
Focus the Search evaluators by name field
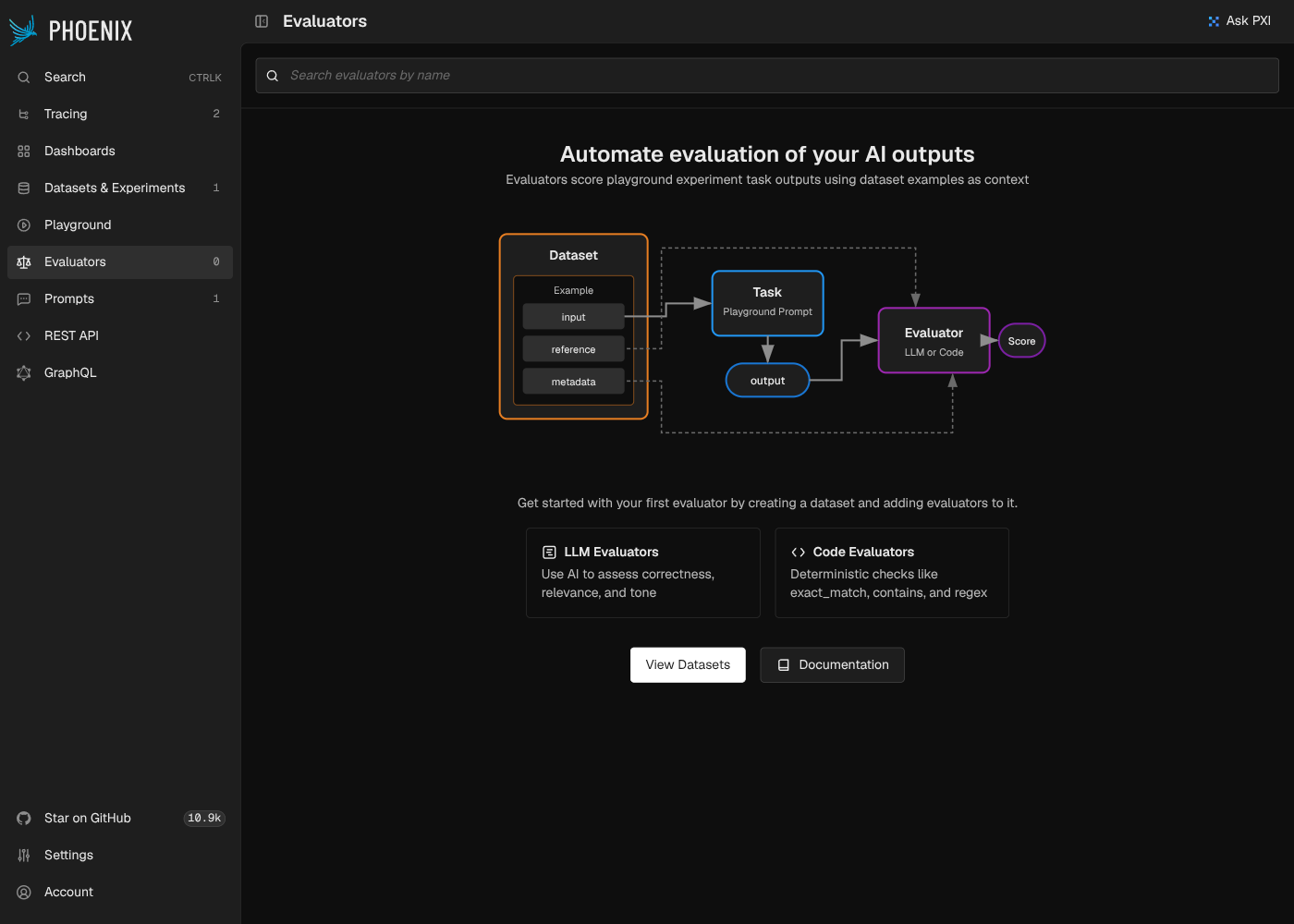(767, 76)
